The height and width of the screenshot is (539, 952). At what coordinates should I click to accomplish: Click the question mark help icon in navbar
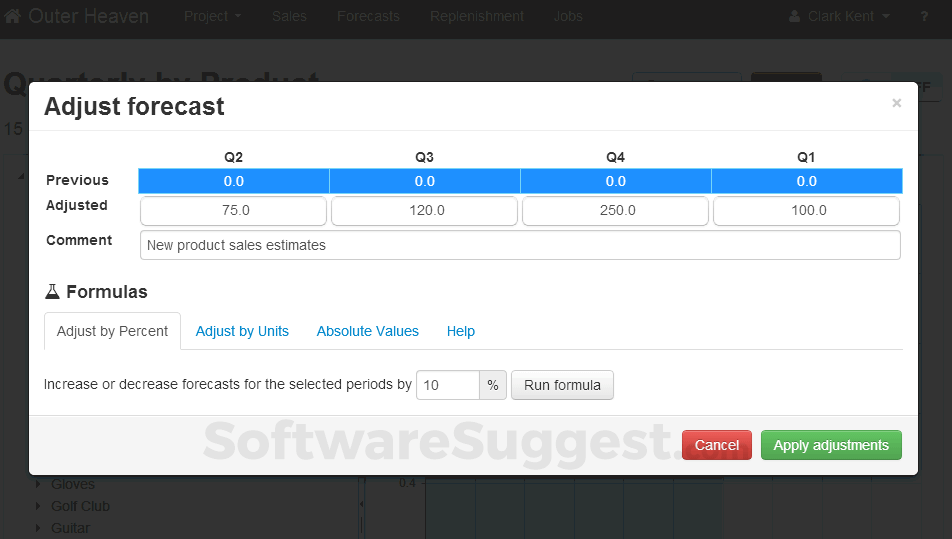(x=923, y=17)
